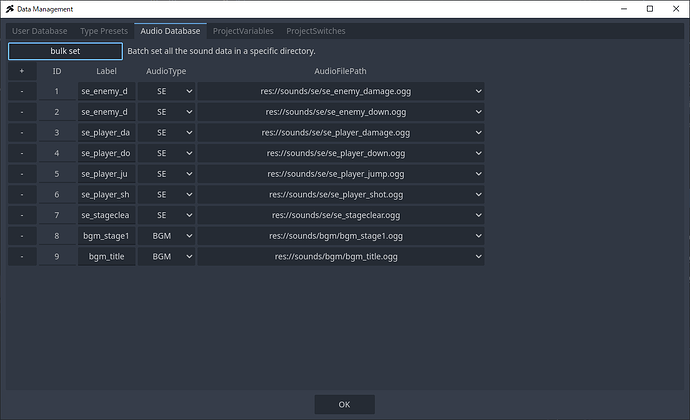Image resolution: width=690 pixels, height=420 pixels.
Task: Open file path dropdown for se_enemy_damage.ogg
Action: [x=340, y=91]
